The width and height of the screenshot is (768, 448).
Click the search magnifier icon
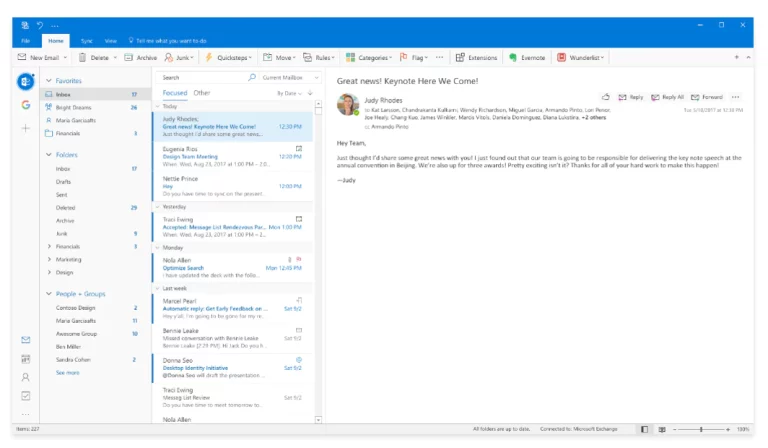coord(252,77)
